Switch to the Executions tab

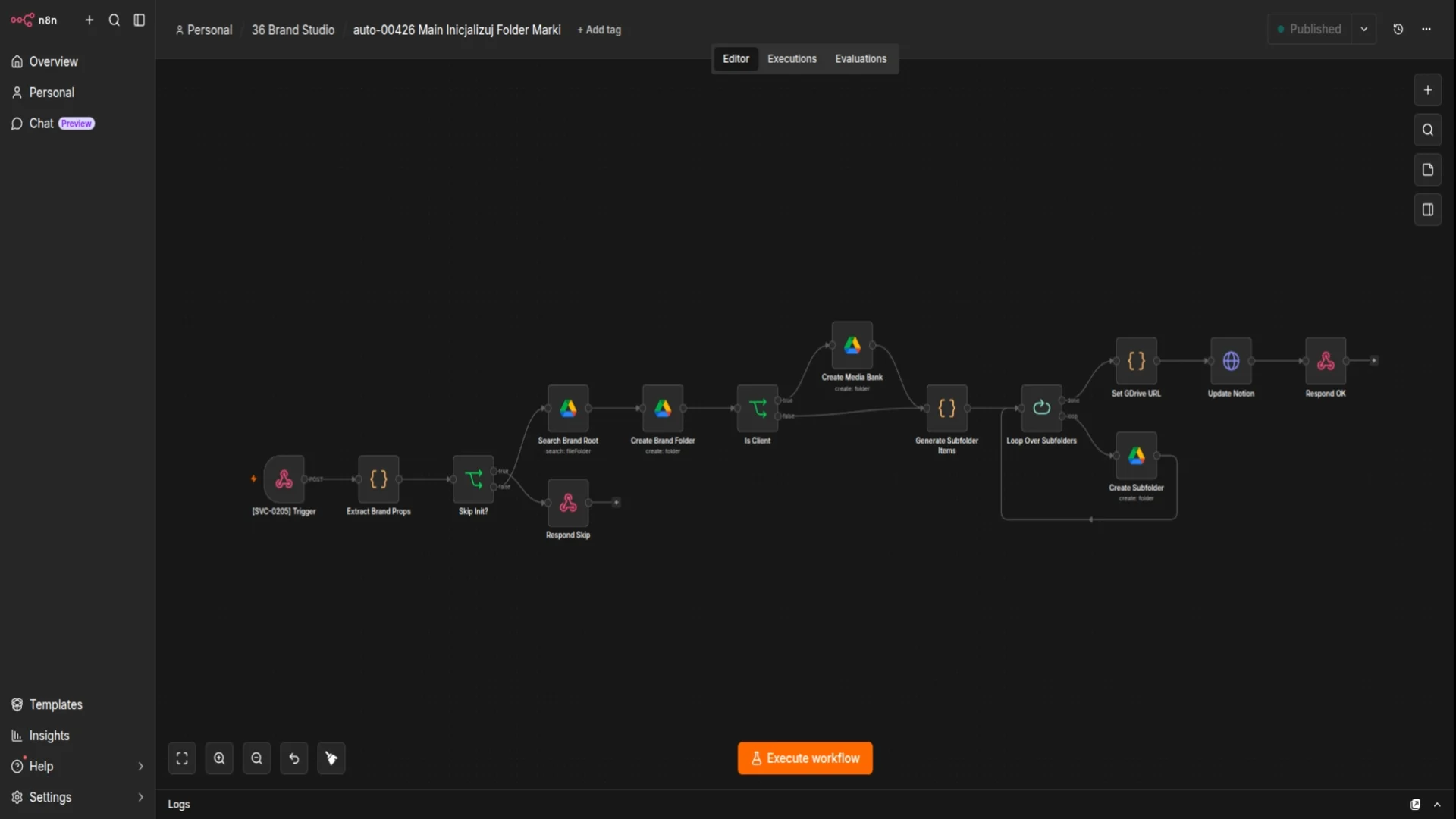pyautogui.click(x=792, y=58)
